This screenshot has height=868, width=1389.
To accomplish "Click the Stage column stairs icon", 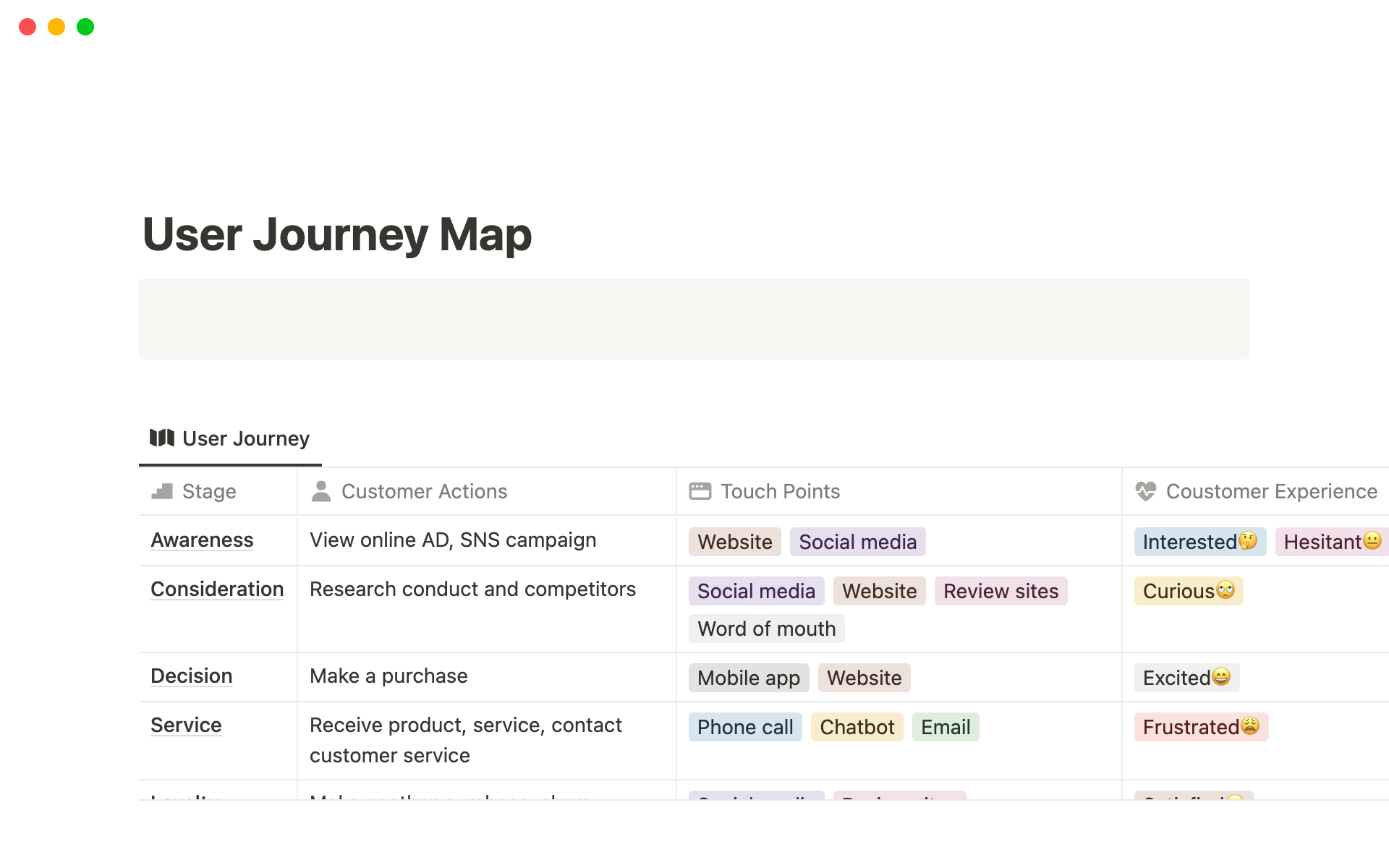I will click(x=162, y=491).
